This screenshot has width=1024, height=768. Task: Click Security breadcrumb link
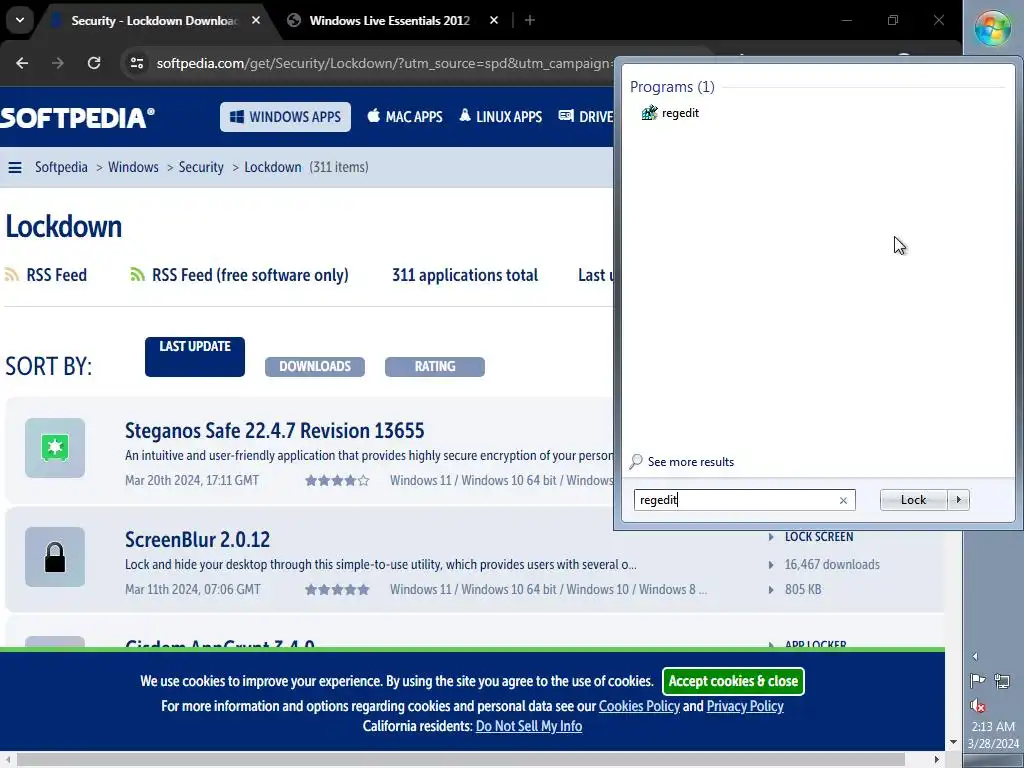201,167
